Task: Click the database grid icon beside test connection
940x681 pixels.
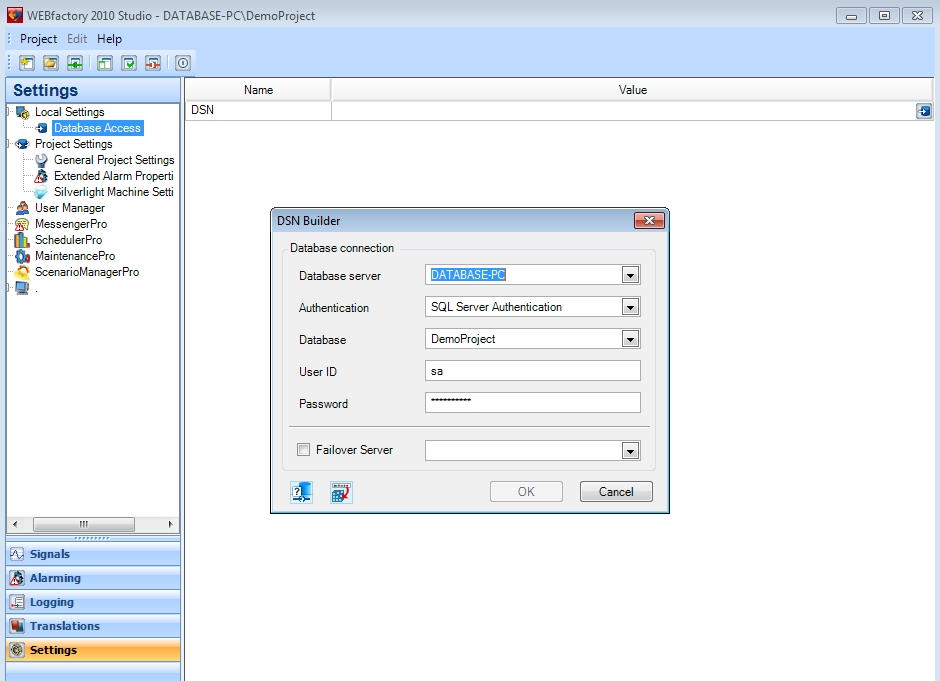Action: (342, 492)
